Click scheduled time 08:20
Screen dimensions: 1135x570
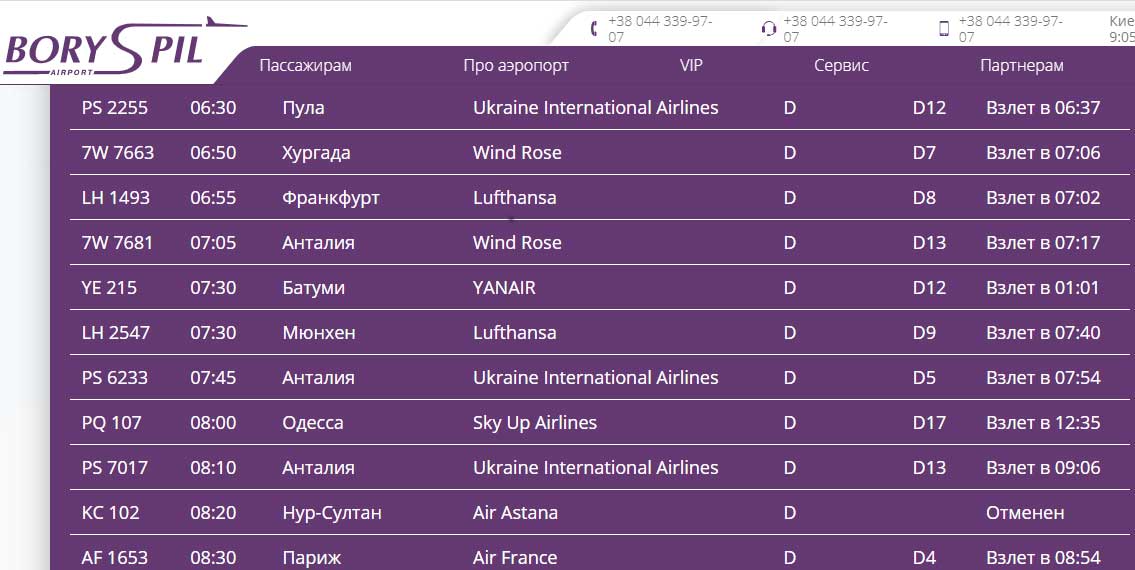(213, 513)
